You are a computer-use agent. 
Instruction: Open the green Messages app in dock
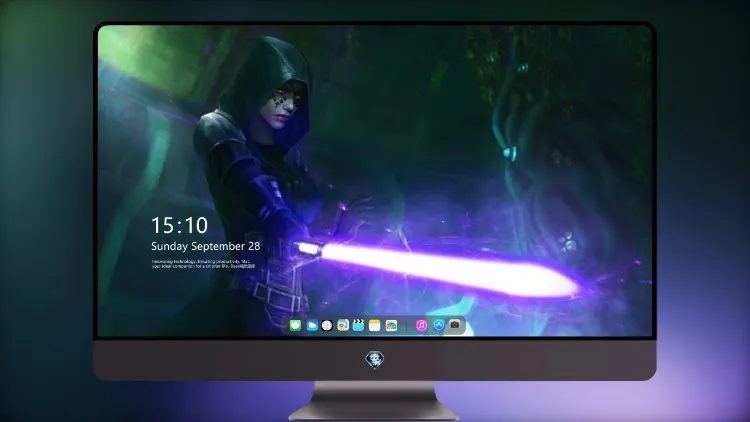point(295,326)
